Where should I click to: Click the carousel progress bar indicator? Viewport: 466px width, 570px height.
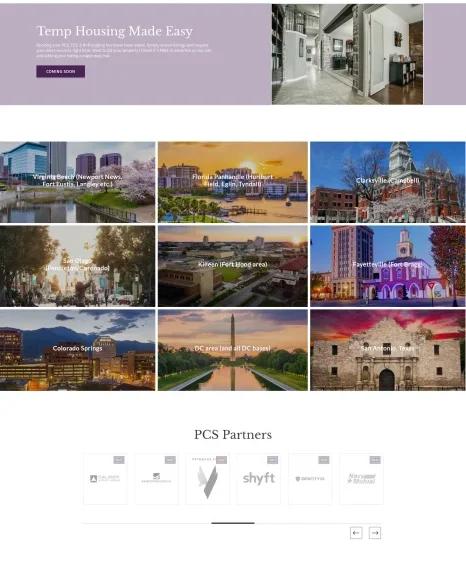233,523
